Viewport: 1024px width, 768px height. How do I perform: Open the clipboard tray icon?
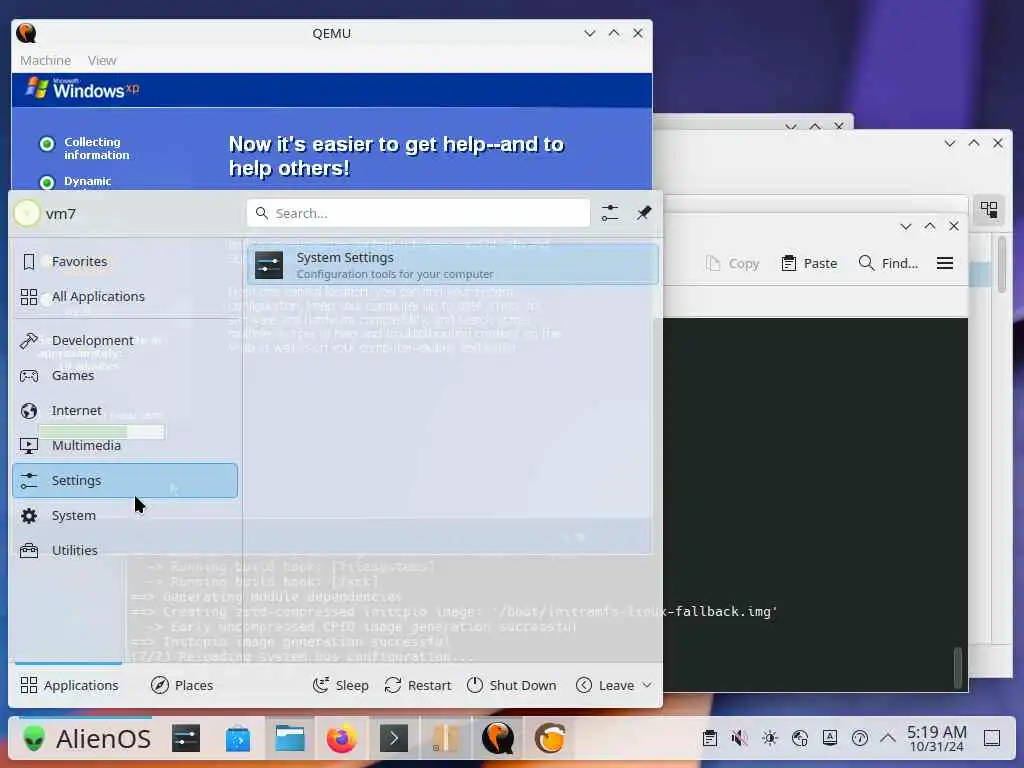[709, 739]
